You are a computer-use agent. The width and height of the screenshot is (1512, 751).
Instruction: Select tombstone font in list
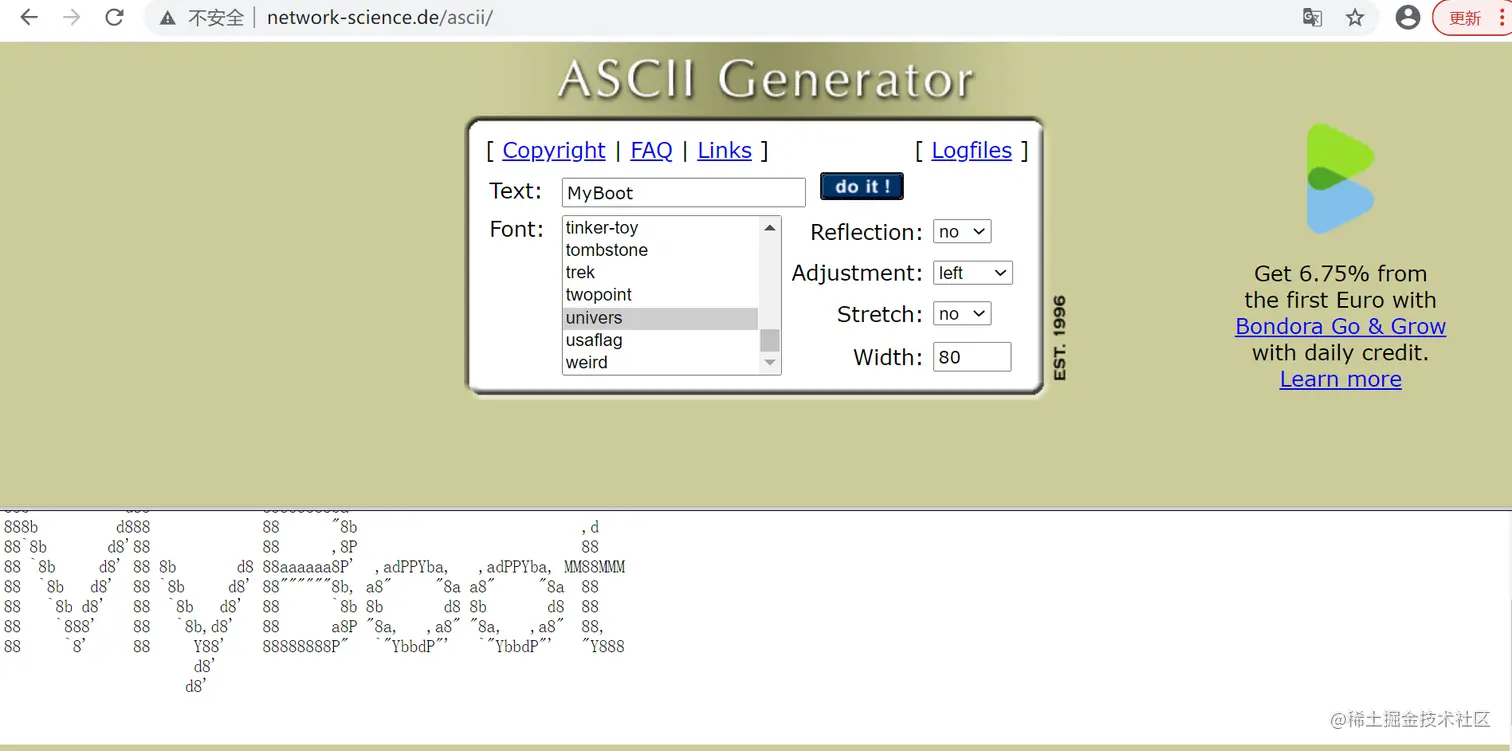coord(660,250)
